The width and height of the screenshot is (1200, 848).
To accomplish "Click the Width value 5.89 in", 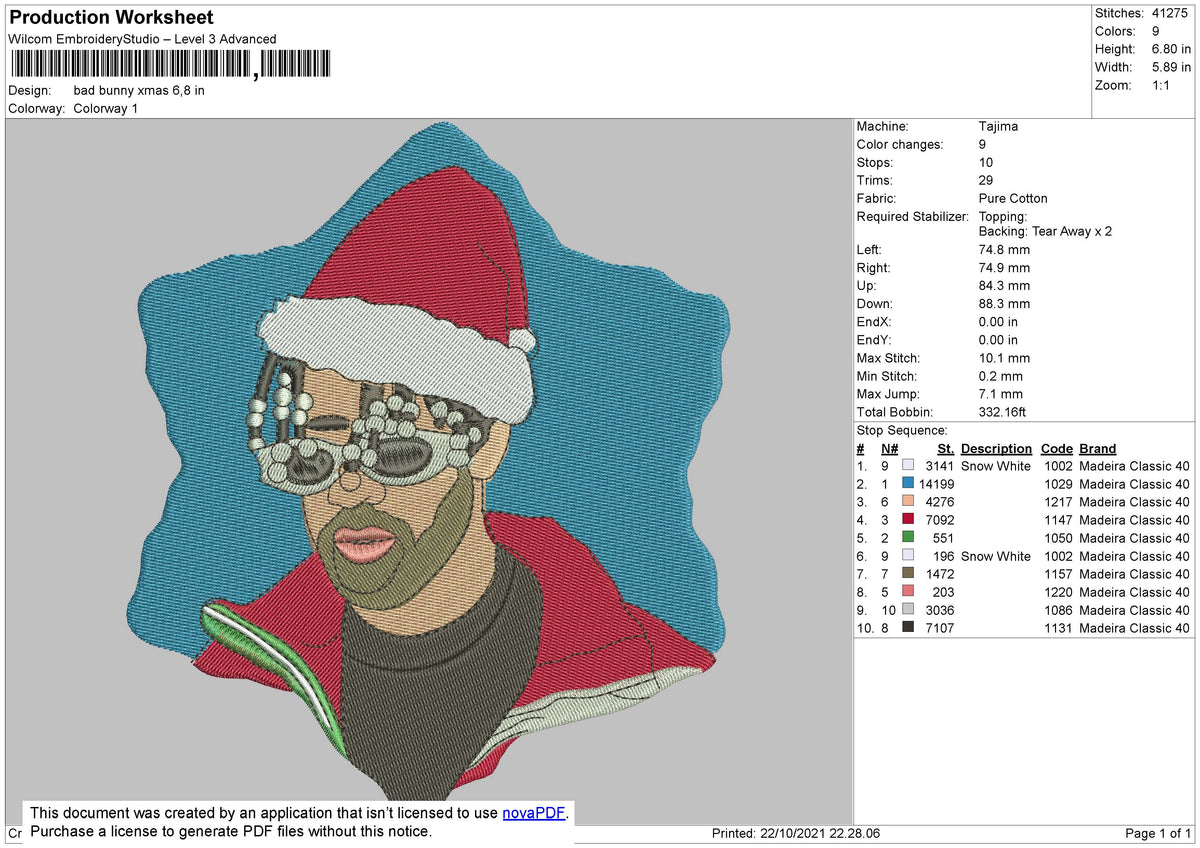I will tap(1171, 67).
